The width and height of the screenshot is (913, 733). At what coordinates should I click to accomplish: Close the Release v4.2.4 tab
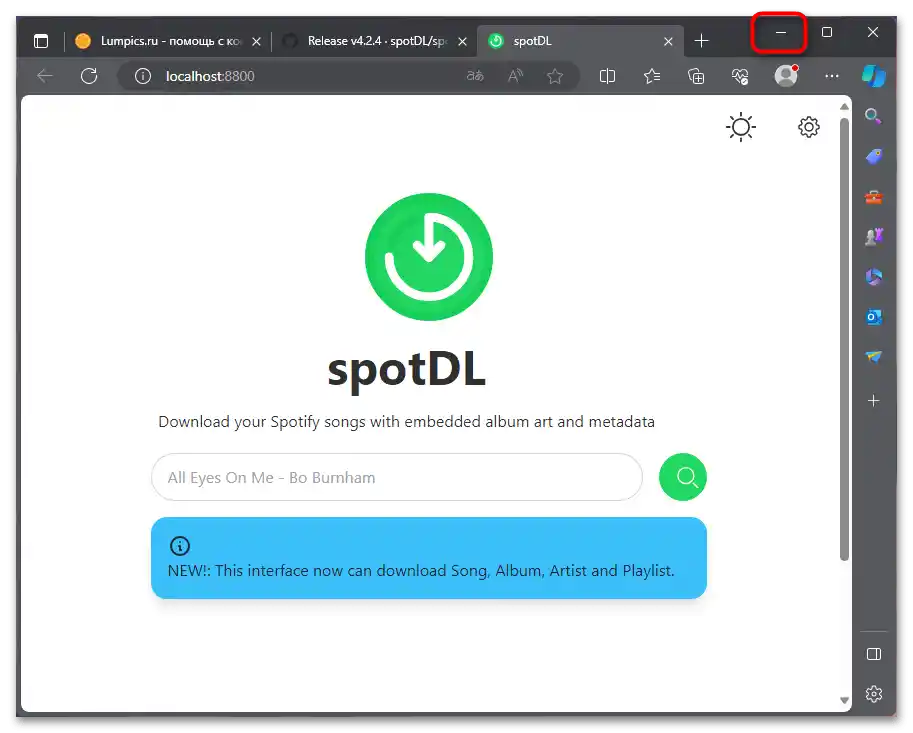[462, 41]
